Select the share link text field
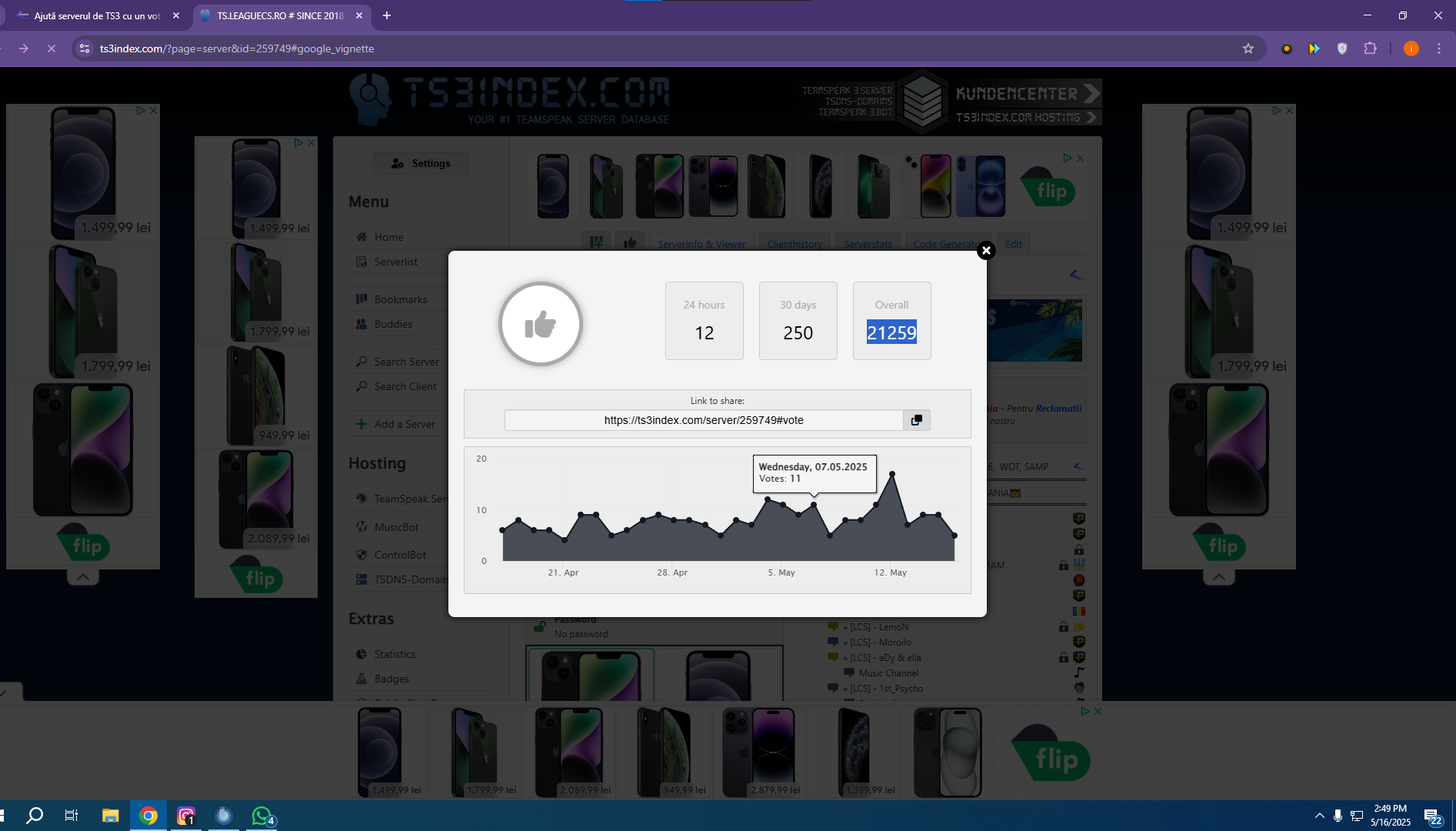The width and height of the screenshot is (1456, 831). pos(704,420)
